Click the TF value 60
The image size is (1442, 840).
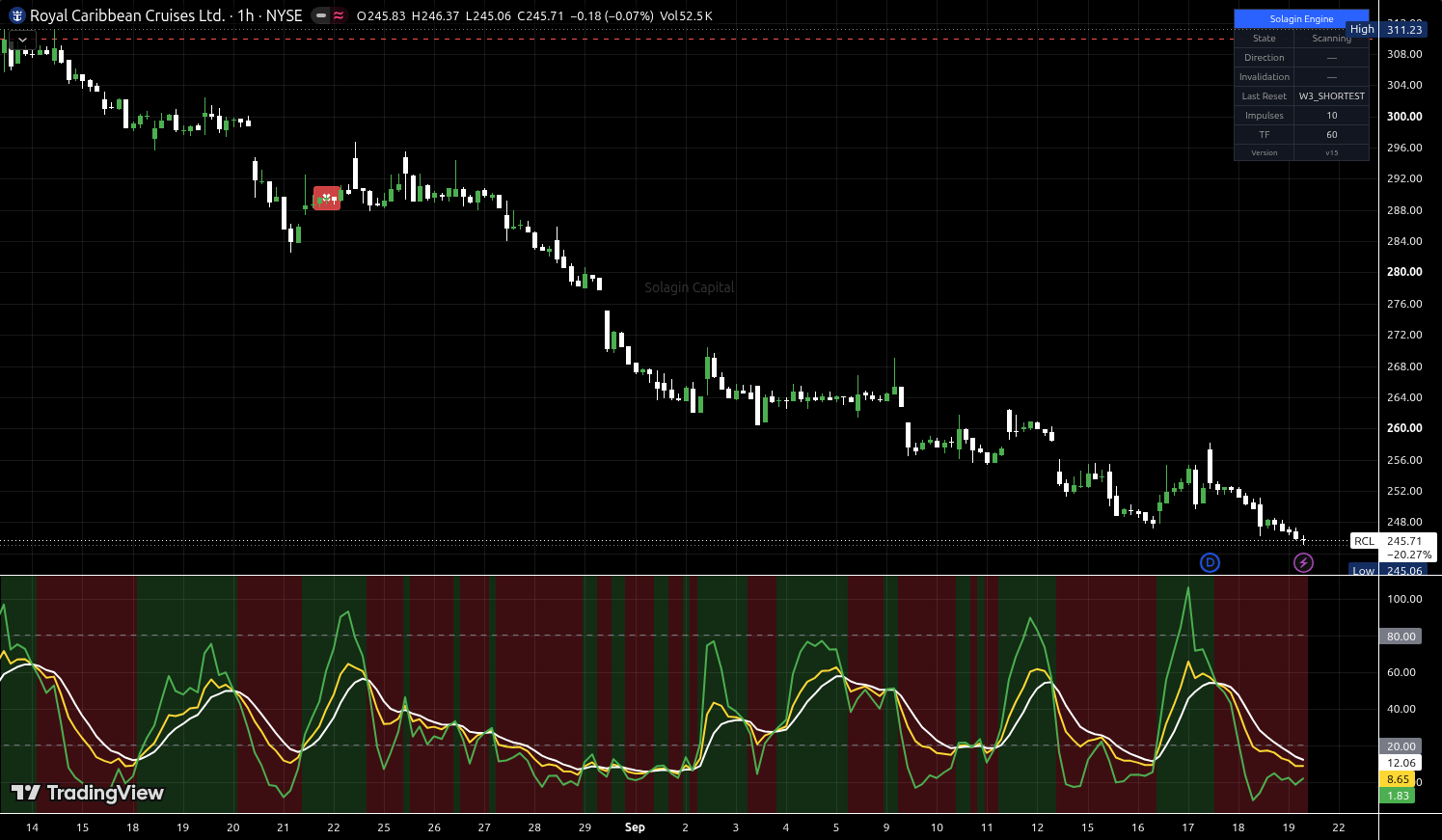[1332, 135]
